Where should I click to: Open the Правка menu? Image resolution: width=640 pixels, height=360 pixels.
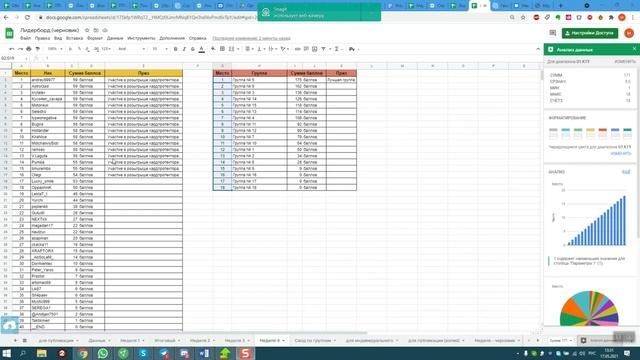[x=42, y=38]
